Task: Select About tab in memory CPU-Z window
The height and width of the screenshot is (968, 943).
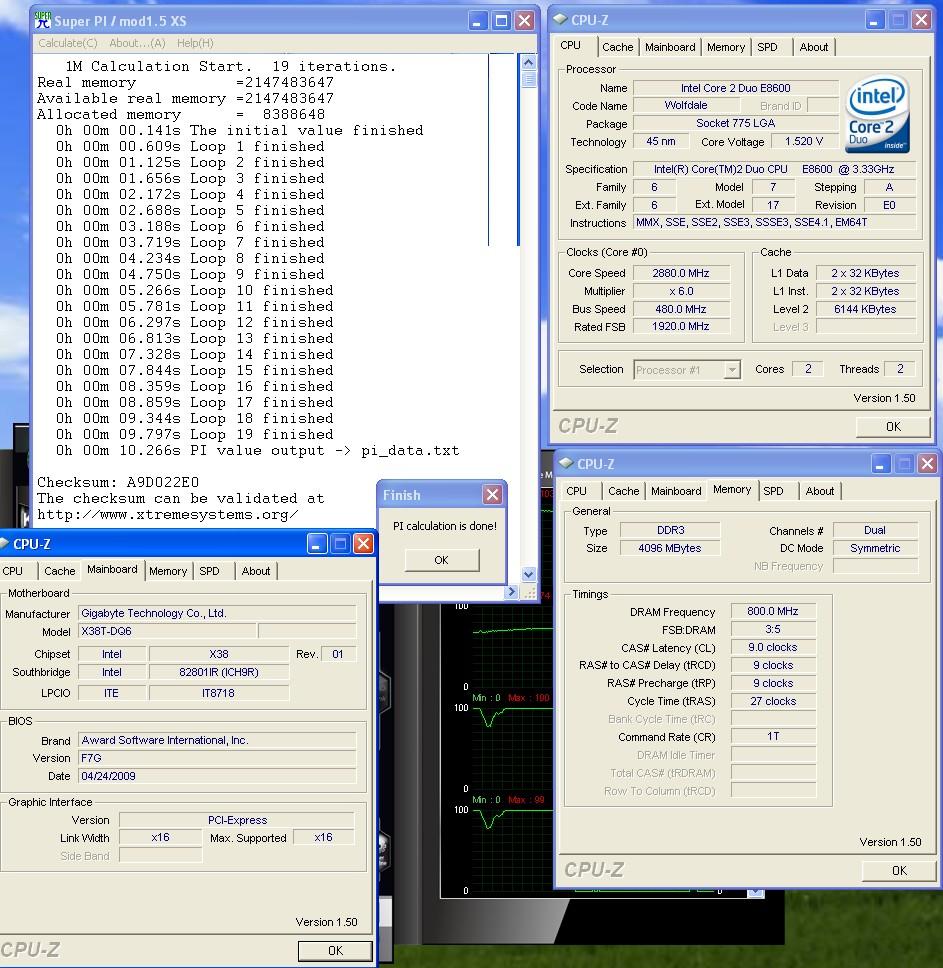Action: (820, 491)
